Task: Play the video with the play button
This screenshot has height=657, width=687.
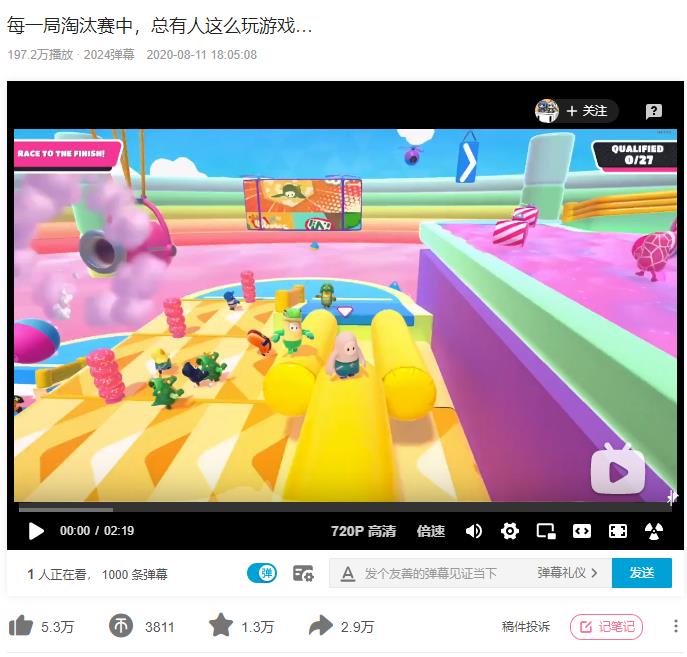Action: point(36,531)
